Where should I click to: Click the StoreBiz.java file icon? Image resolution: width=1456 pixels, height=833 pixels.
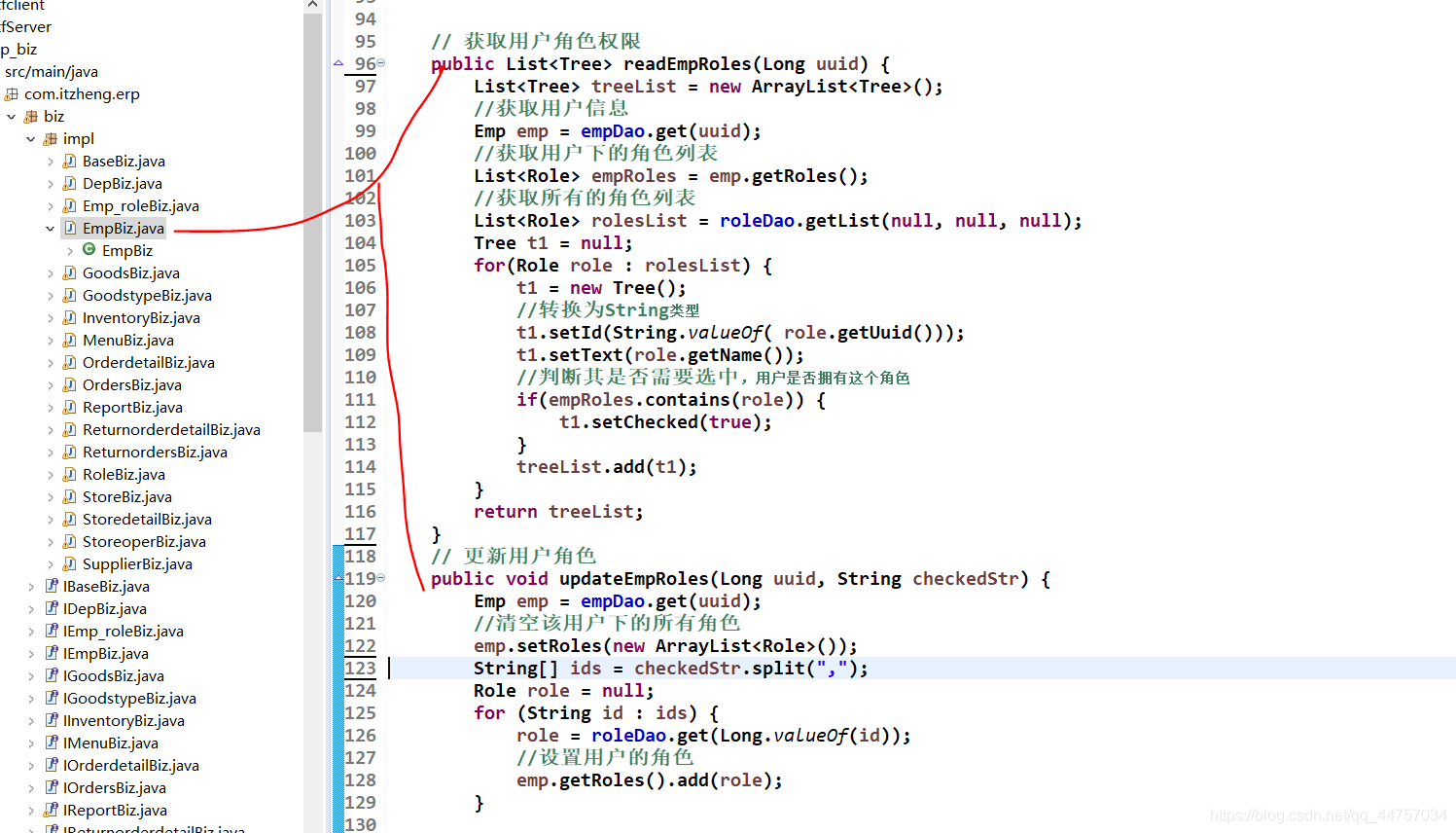click(x=70, y=496)
